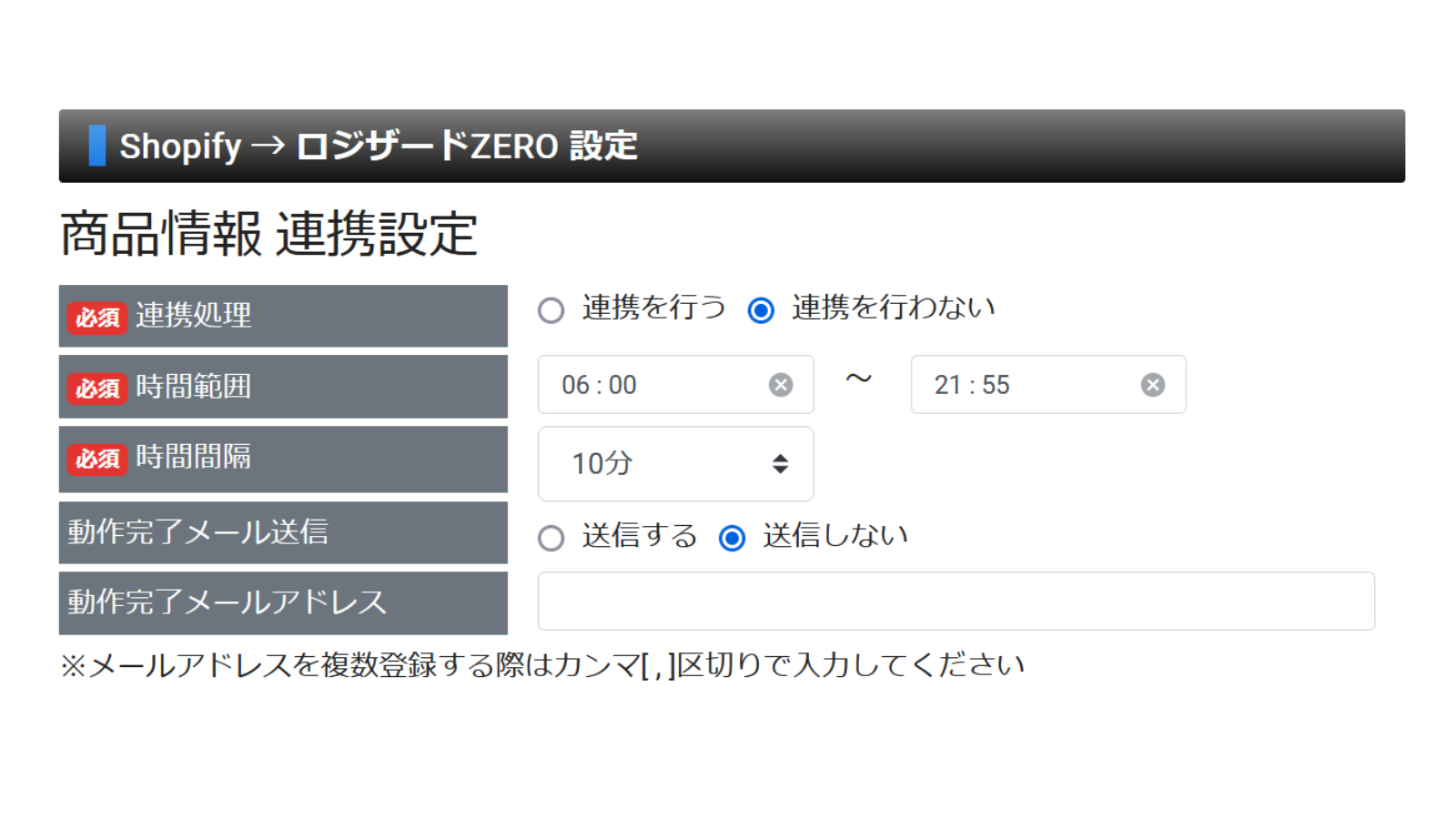The width and height of the screenshot is (1456, 819).
Task: Click the 必須 badge beside 連携処理
Action: point(97,318)
